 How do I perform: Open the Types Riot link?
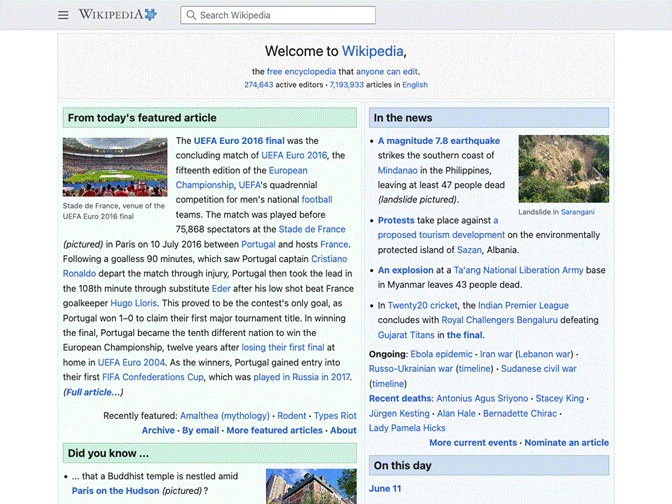[x=335, y=416]
